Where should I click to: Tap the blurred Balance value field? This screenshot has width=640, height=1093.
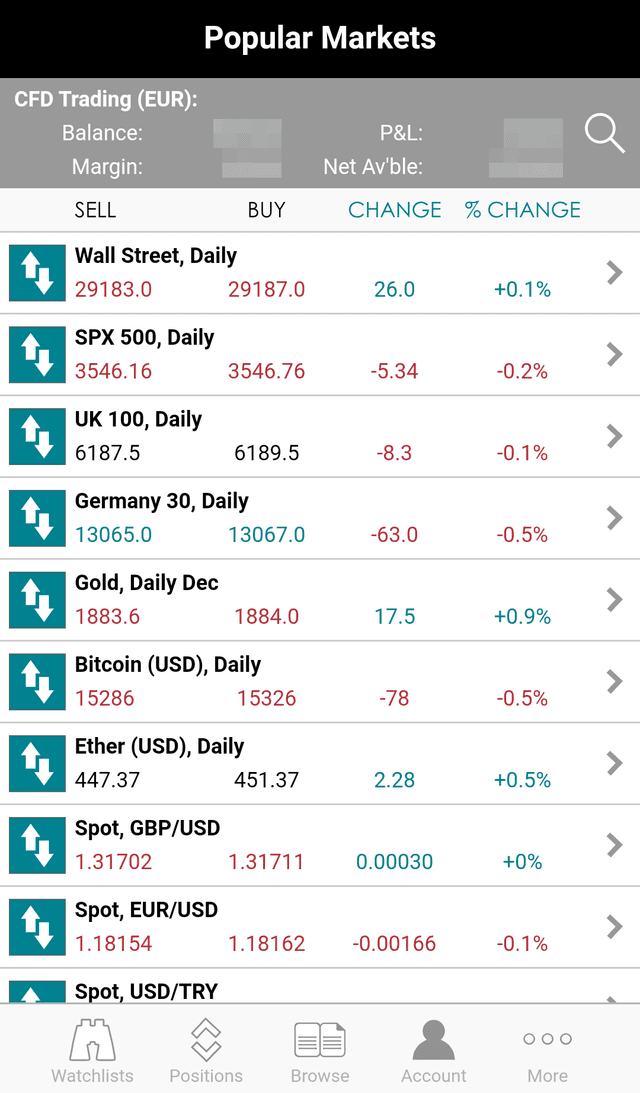[247, 133]
